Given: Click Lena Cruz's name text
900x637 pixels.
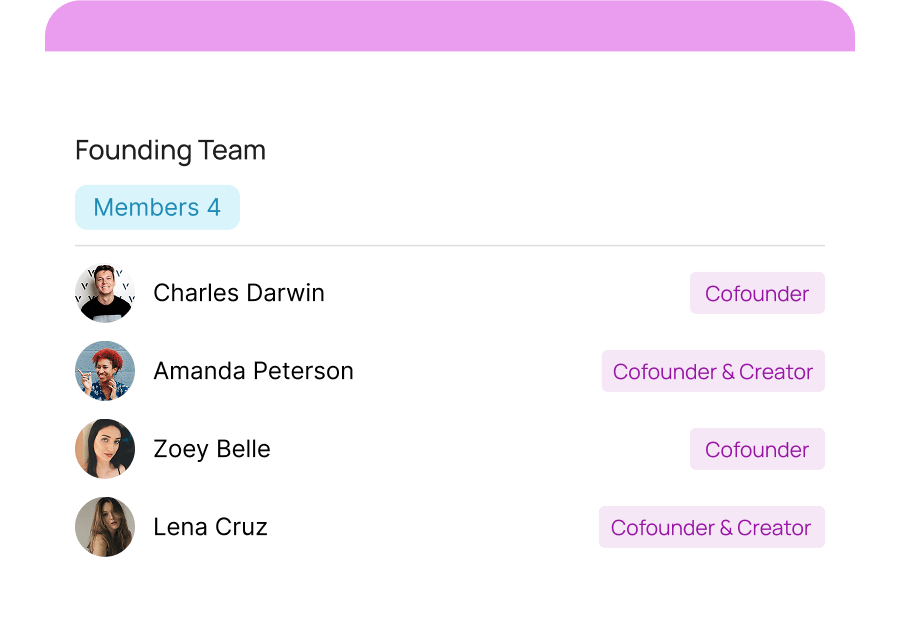Looking at the screenshot, I should pyautogui.click(x=210, y=527).
